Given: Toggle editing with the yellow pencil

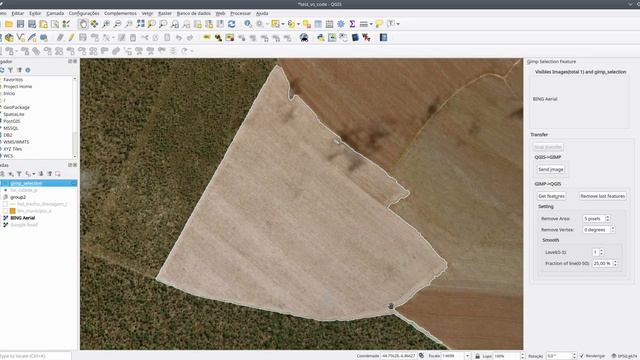Looking at the screenshot, I should coord(71,38).
